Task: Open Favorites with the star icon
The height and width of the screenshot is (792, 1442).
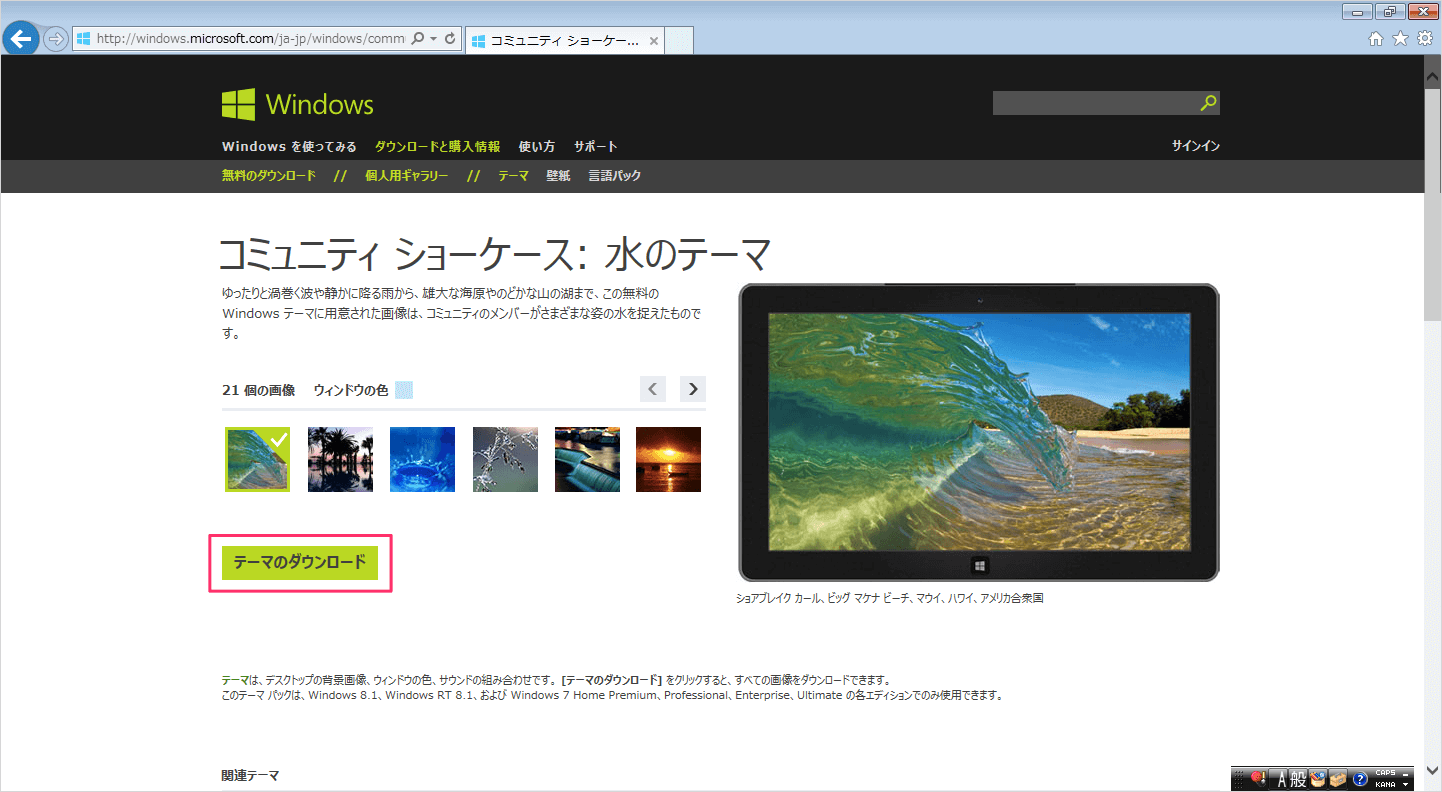Action: point(1400,39)
